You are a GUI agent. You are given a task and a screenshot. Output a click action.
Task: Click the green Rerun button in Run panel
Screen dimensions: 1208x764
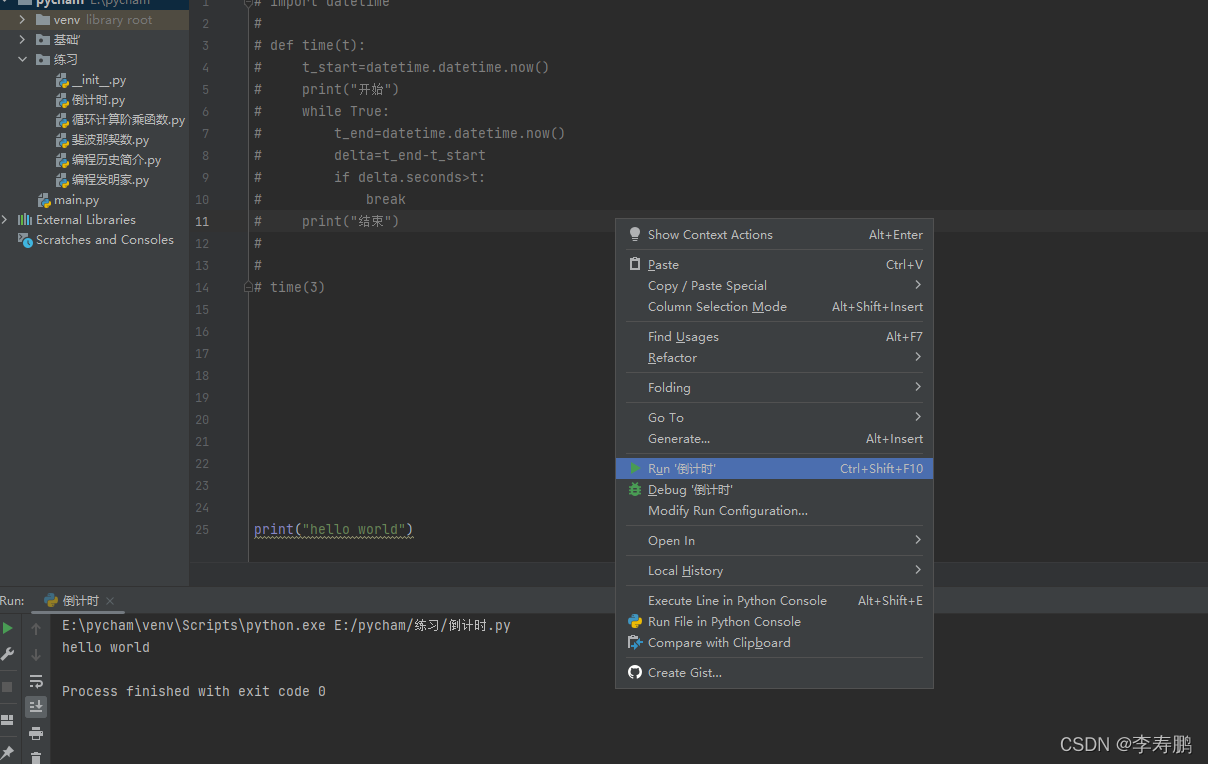(8, 628)
